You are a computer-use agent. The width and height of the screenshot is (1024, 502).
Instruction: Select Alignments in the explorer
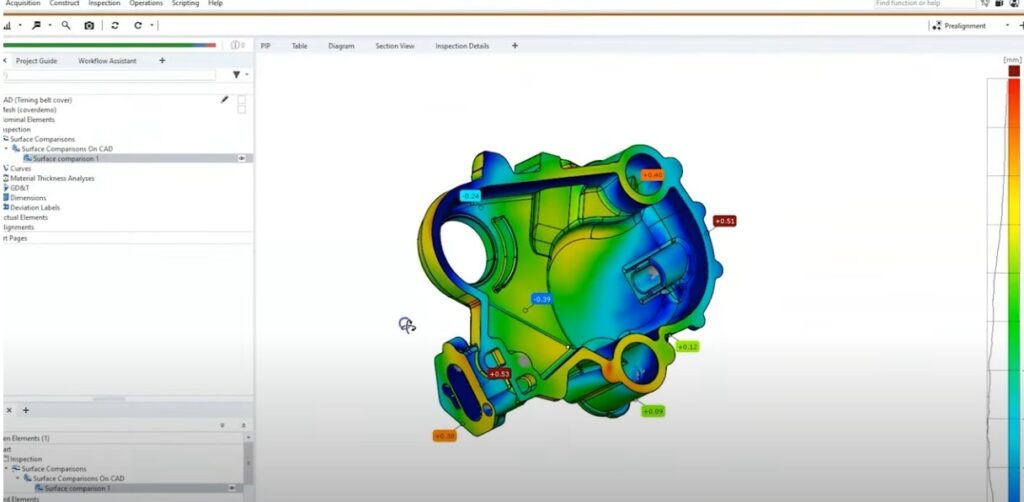point(18,227)
